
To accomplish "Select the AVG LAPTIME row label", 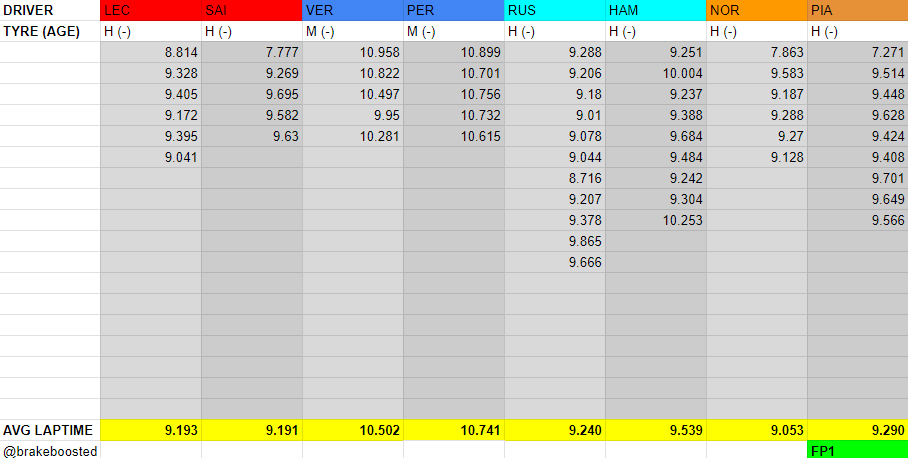I will pos(51,430).
